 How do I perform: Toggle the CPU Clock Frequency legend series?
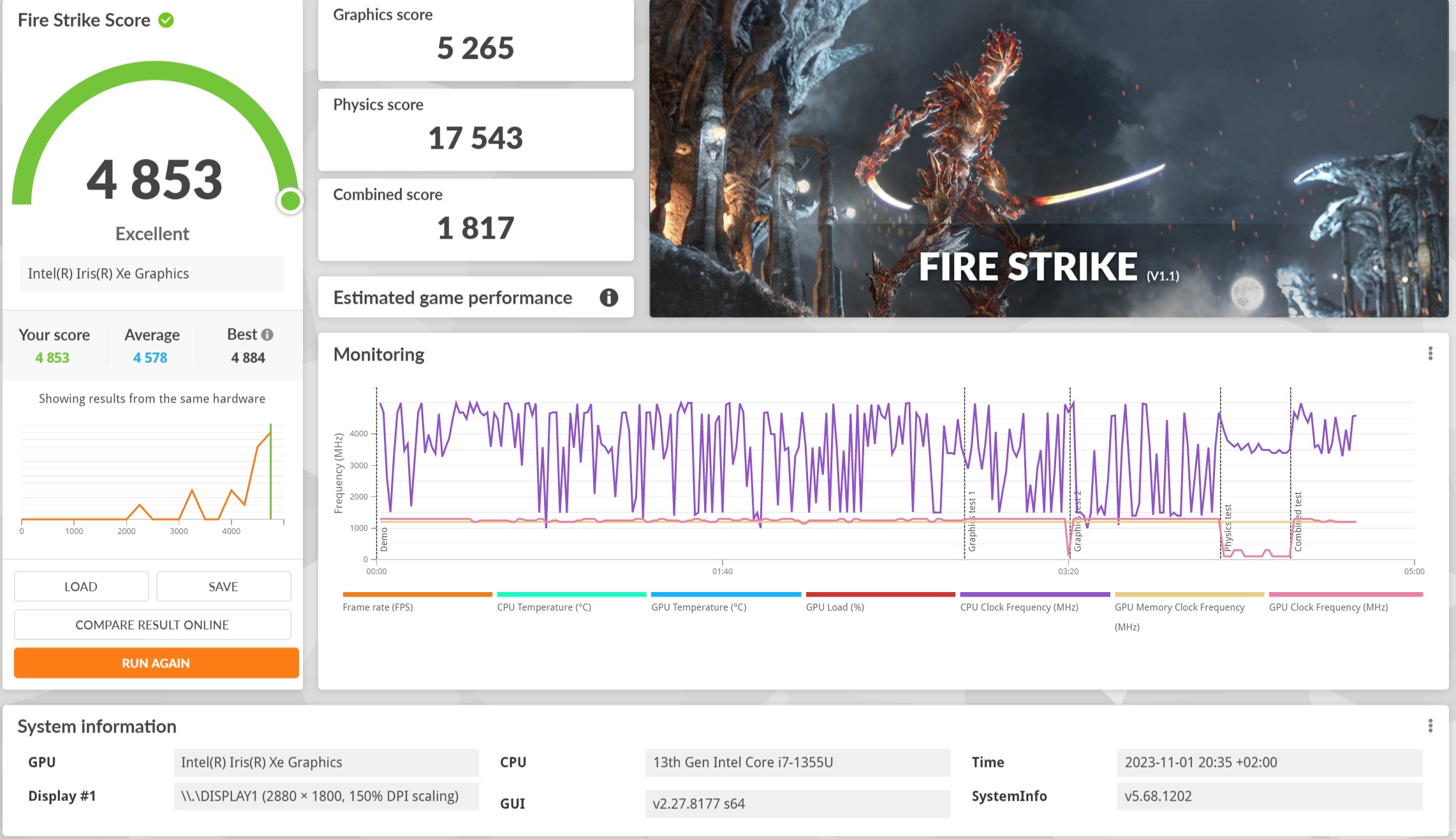tap(1018, 607)
